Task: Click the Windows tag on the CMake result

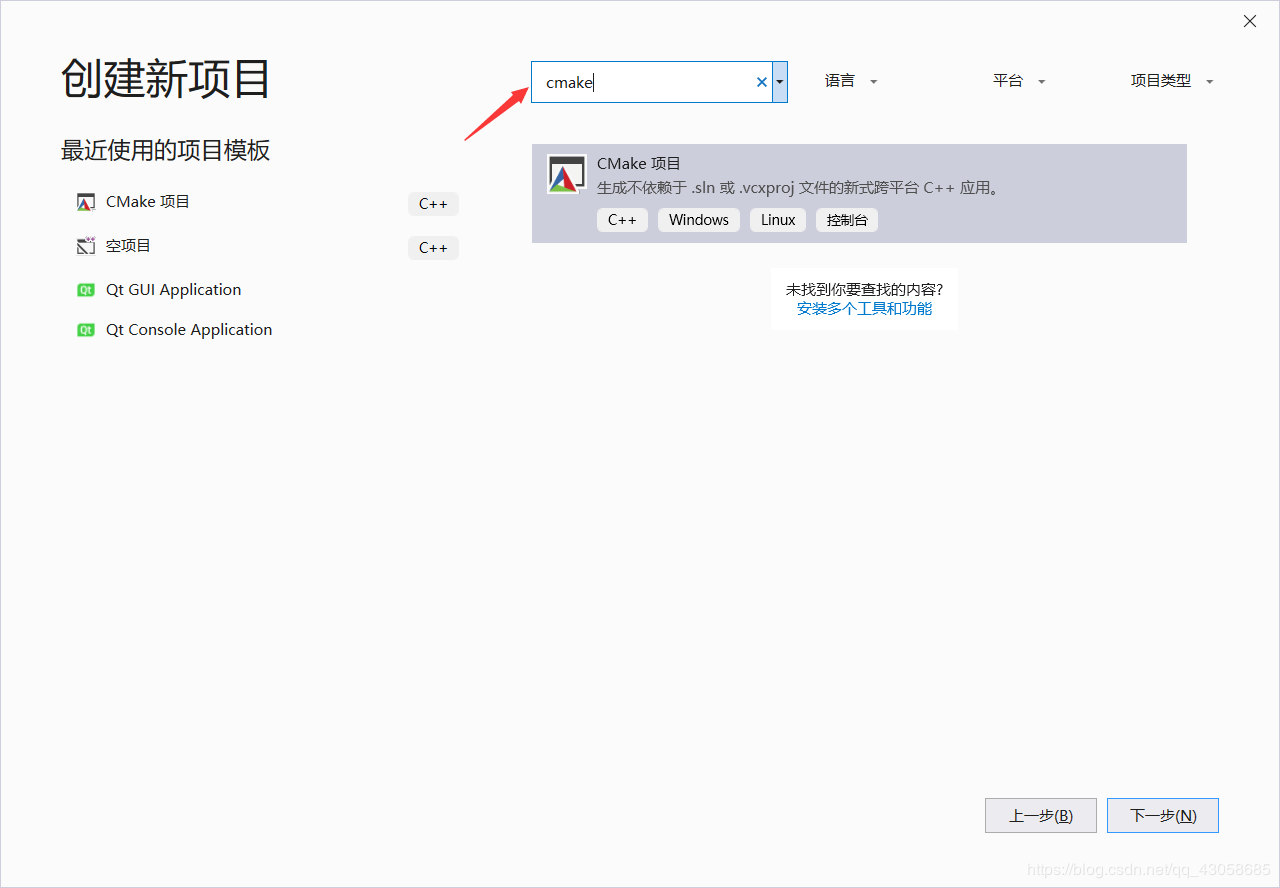Action: [698, 219]
